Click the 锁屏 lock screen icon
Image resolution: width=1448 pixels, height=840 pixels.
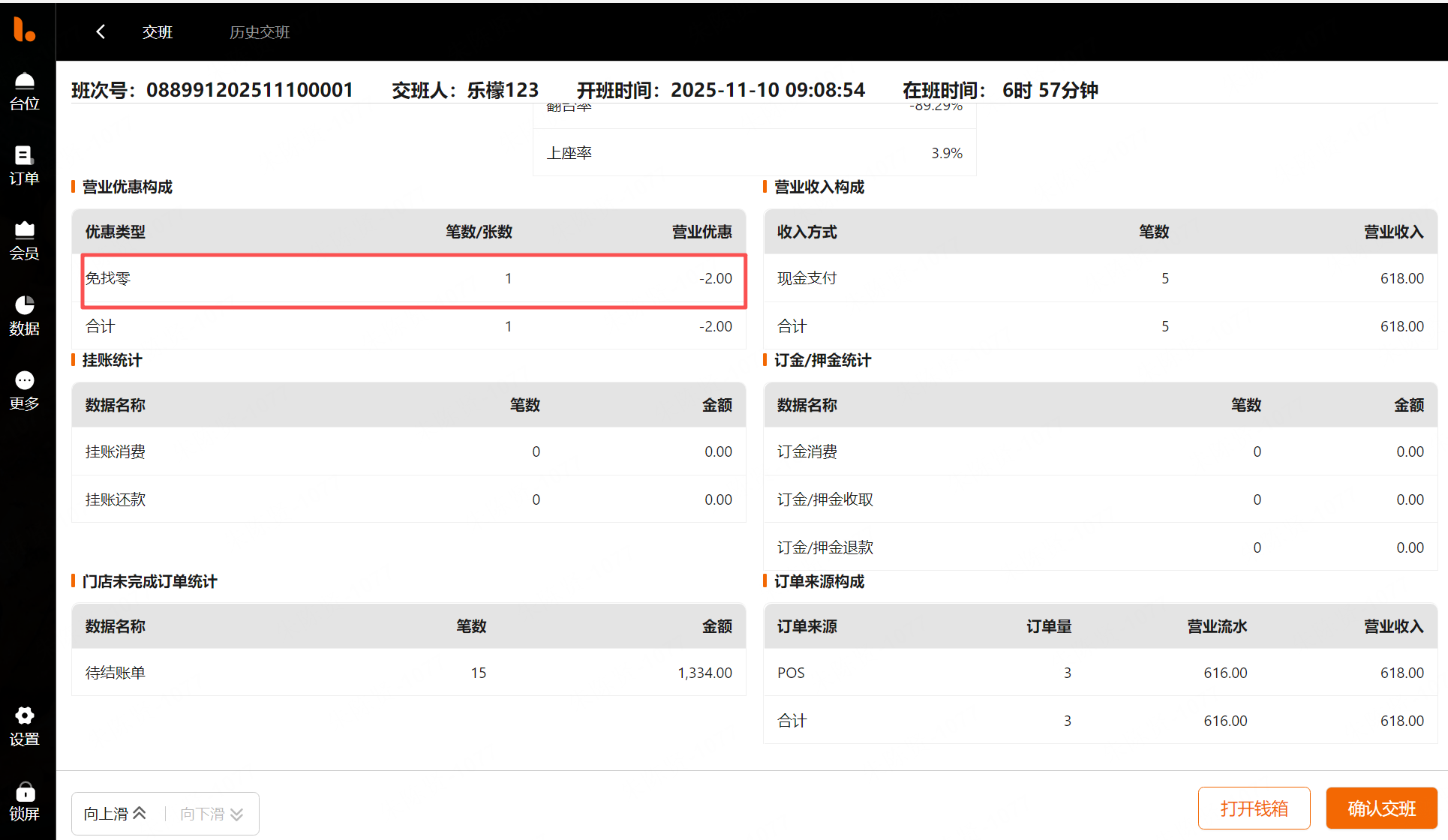(x=24, y=802)
